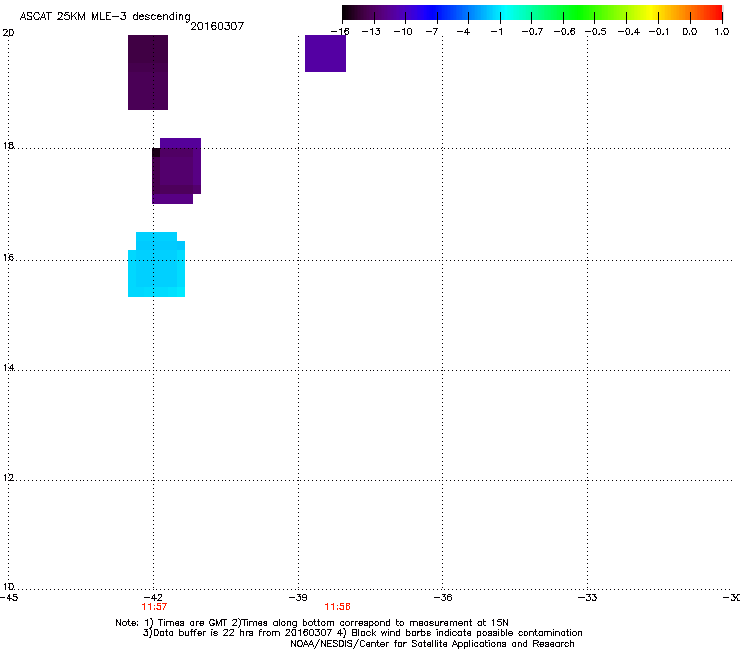
Task: Click latitude axis label 16
Action: [8, 257]
